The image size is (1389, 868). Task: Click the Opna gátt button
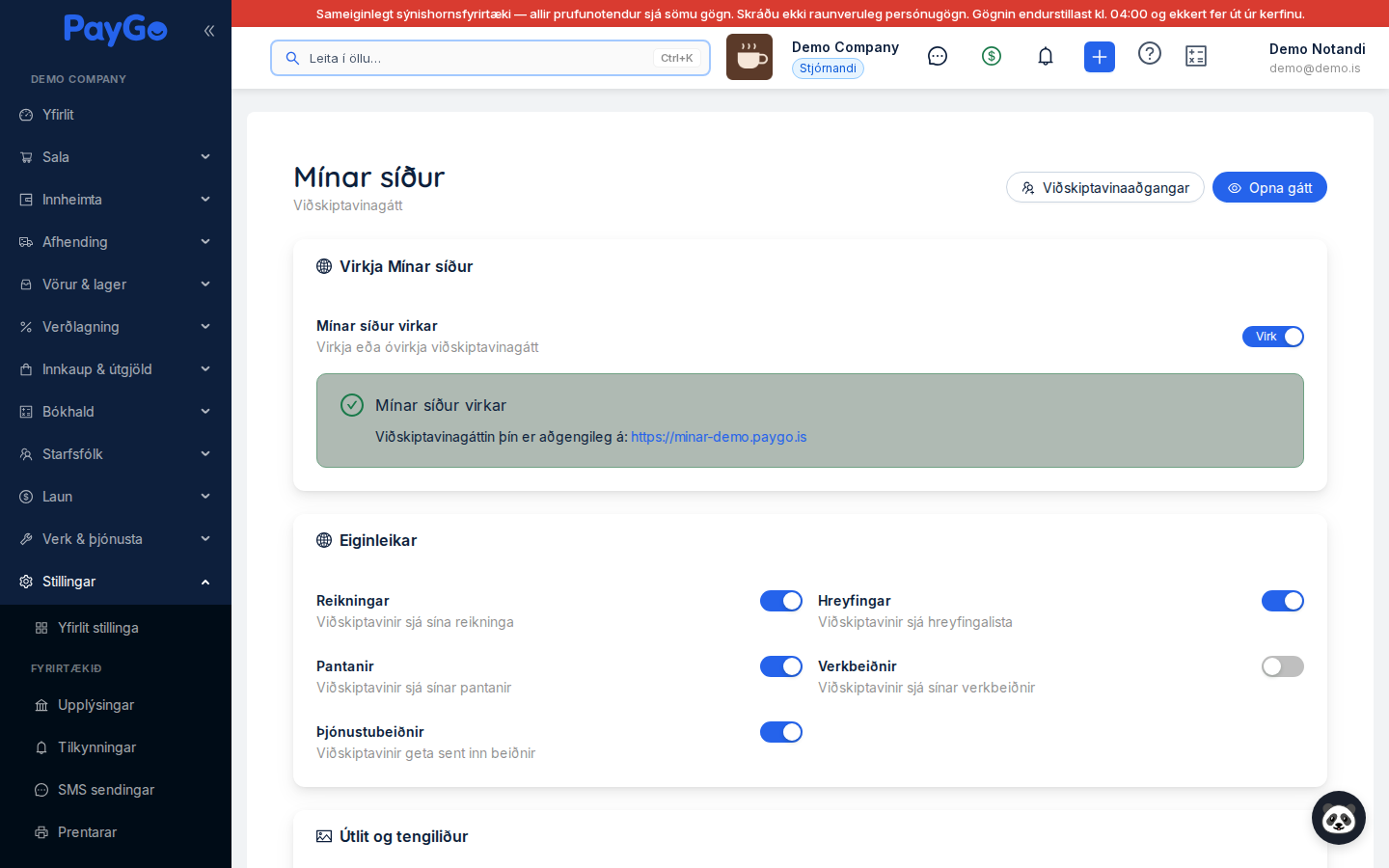coord(1269,188)
